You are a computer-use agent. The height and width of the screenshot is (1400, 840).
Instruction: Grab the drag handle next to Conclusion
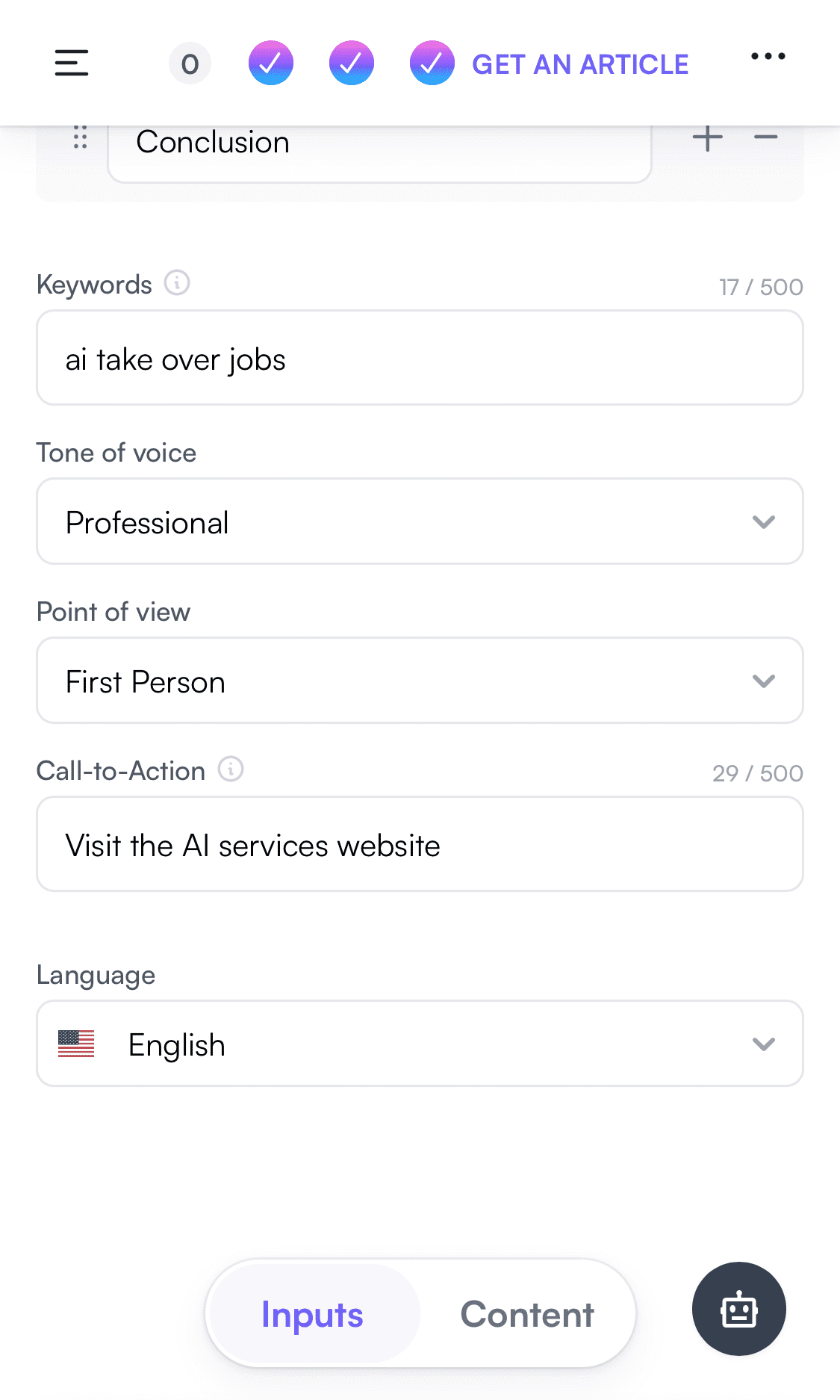coord(80,137)
